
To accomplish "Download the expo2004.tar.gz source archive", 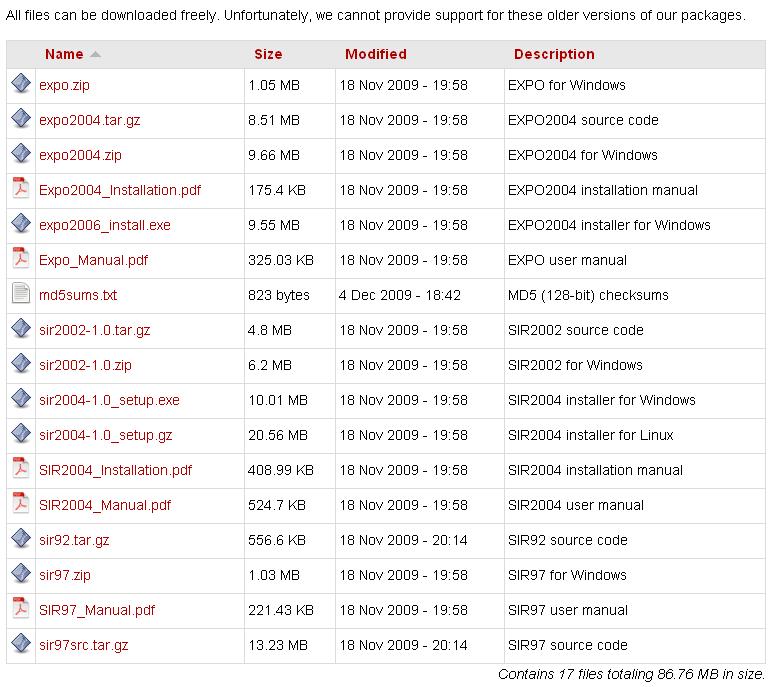I will (89, 120).
